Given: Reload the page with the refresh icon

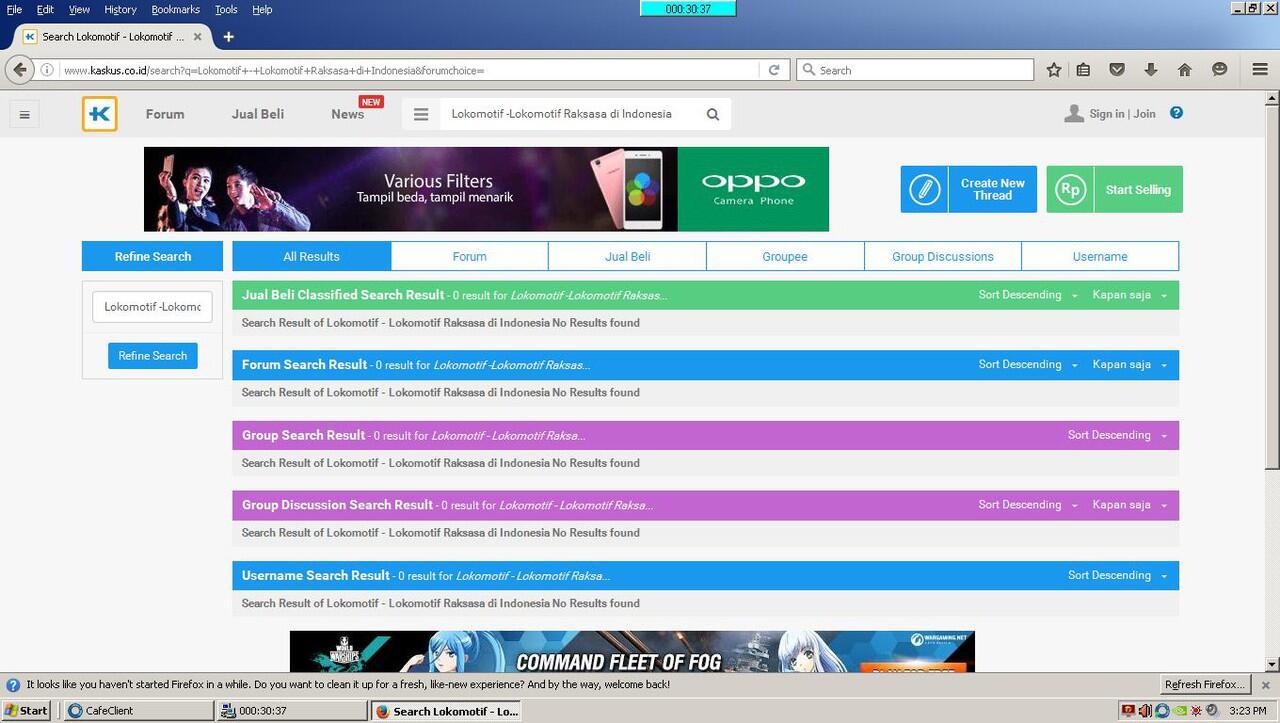Looking at the screenshot, I should click(774, 70).
